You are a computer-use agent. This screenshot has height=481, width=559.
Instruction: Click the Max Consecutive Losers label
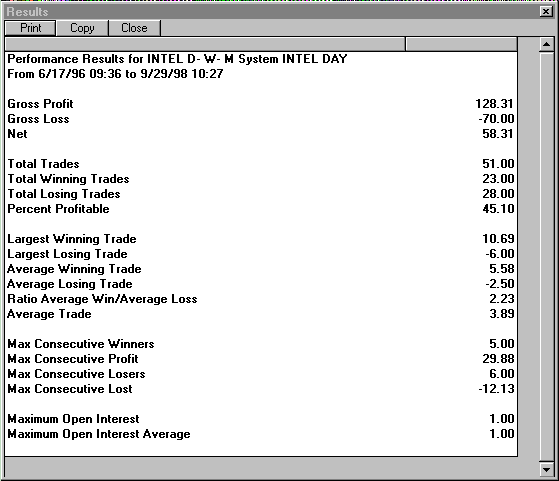pos(76,374)
